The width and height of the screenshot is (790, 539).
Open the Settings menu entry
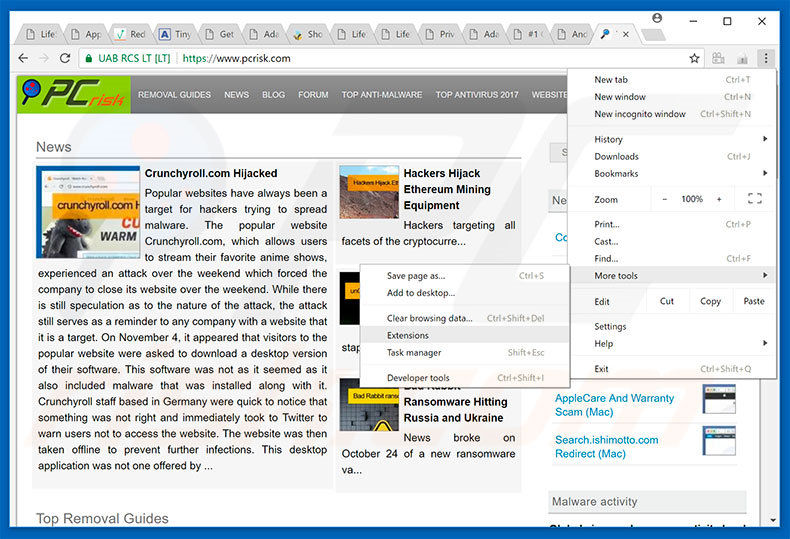click(610, 326)
